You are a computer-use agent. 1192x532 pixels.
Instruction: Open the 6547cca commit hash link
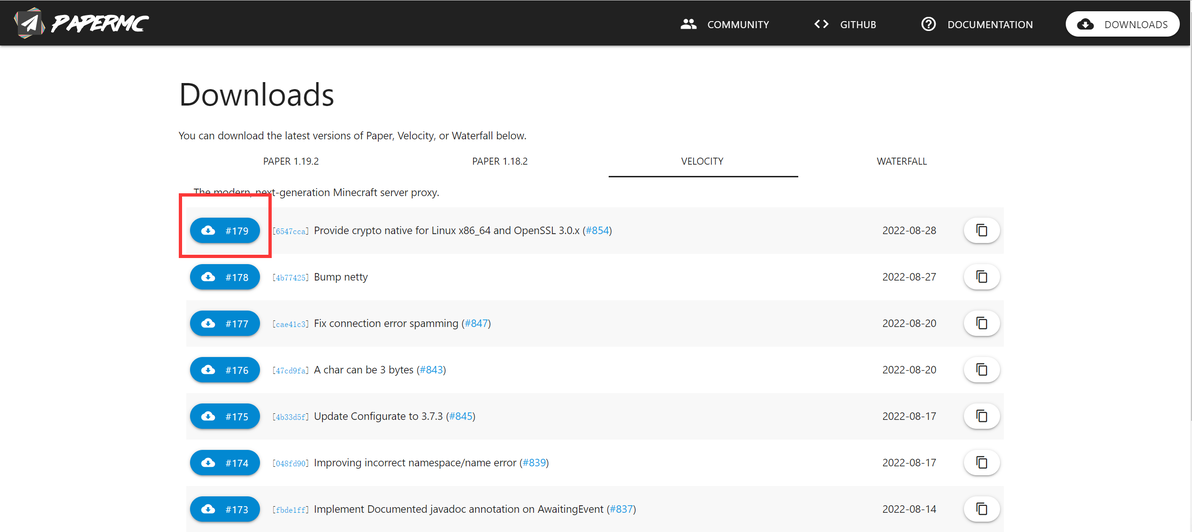click(291, 231)
